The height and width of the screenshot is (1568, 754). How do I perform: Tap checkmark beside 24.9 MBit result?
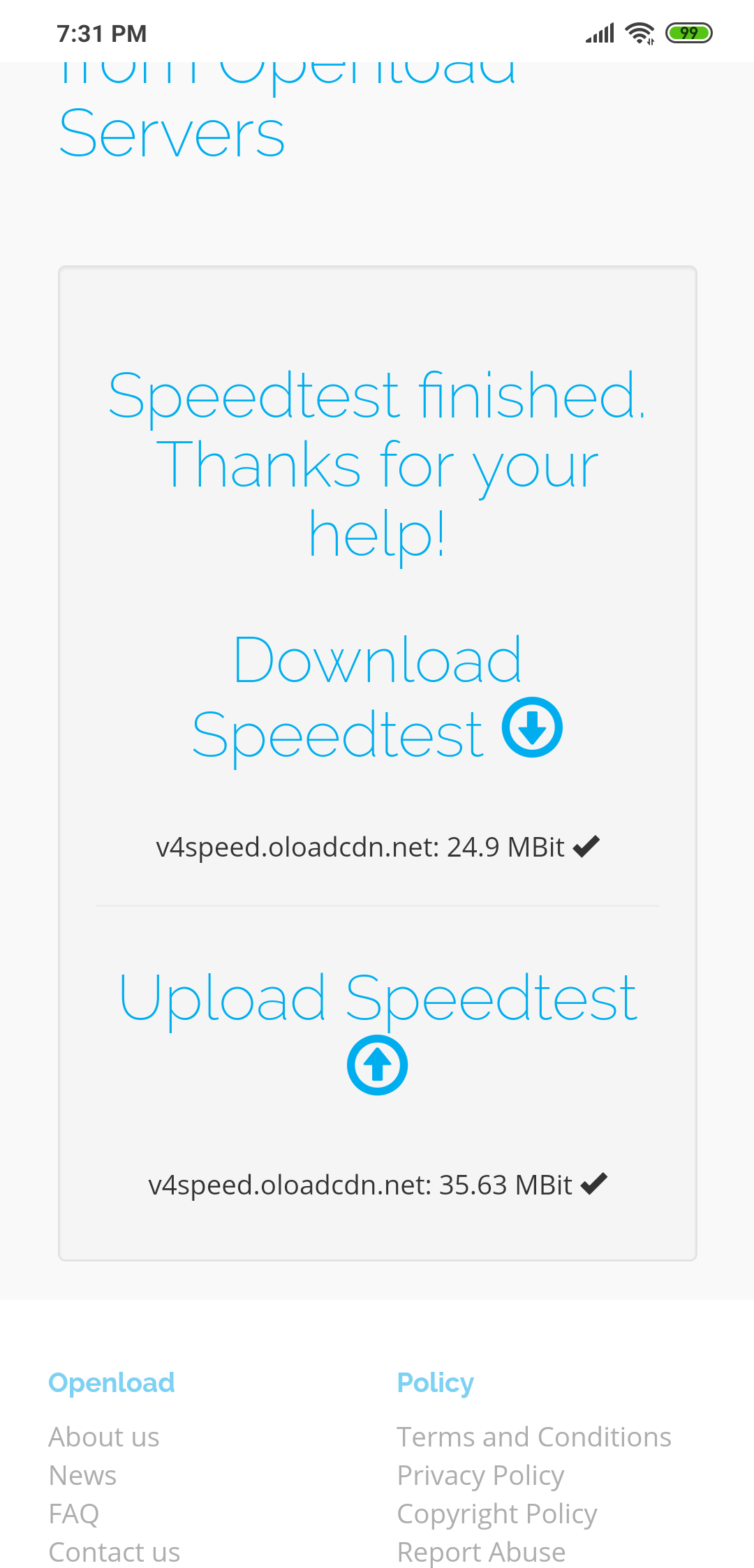pos(586,846)
